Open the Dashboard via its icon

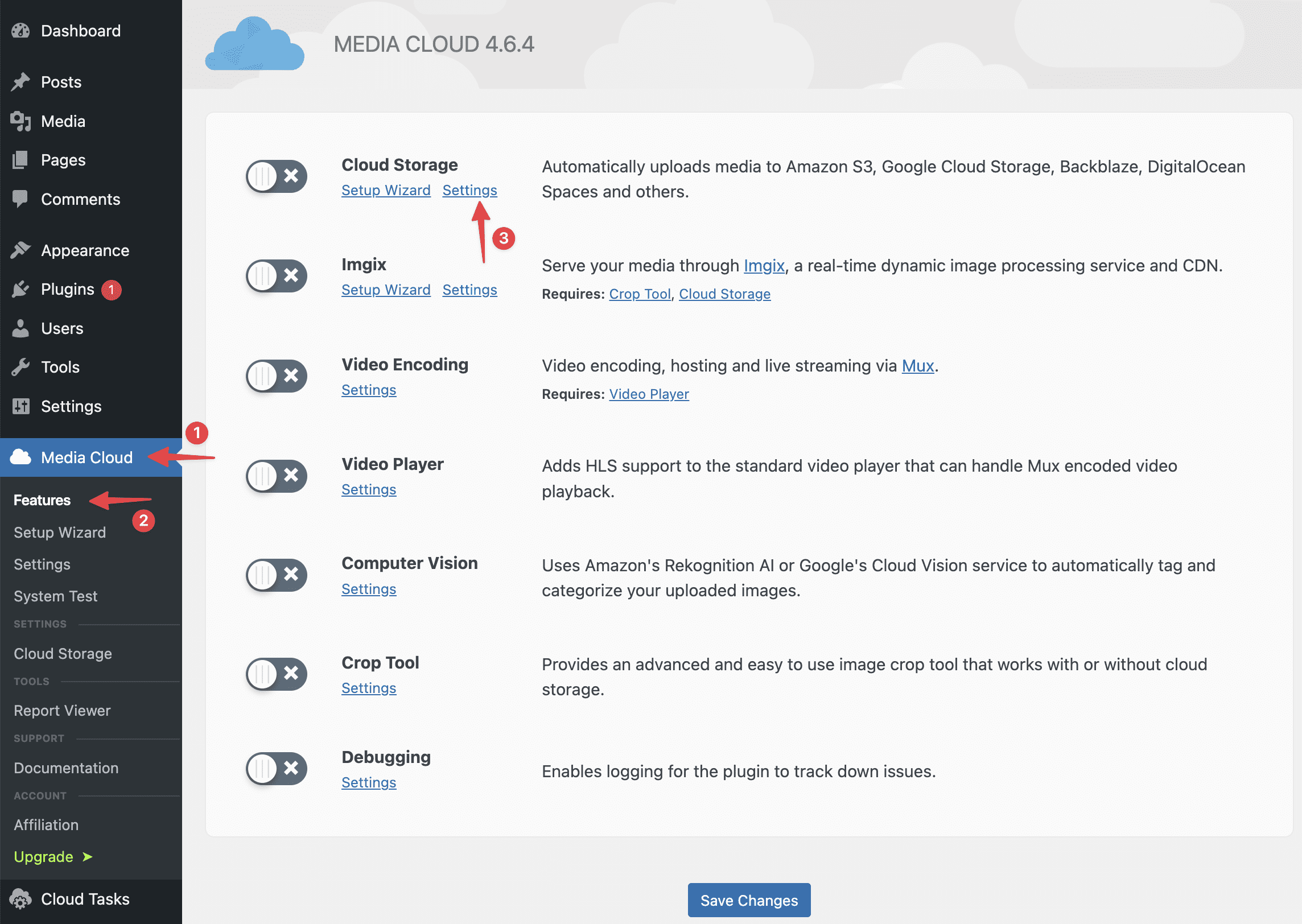[20, 31]
